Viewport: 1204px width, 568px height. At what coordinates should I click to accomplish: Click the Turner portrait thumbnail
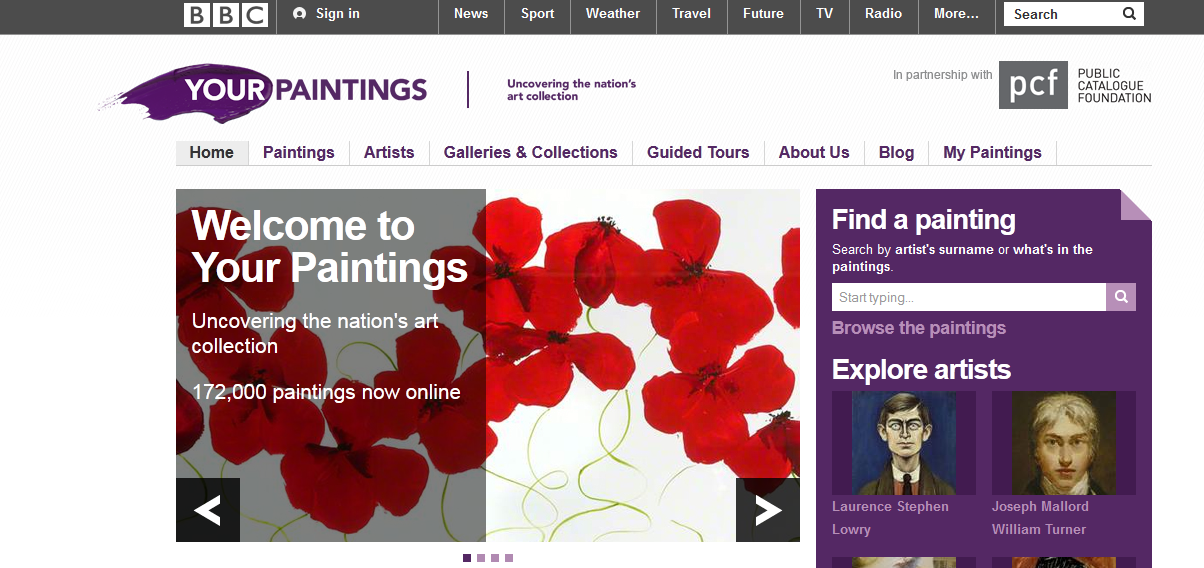[1064, 443]
